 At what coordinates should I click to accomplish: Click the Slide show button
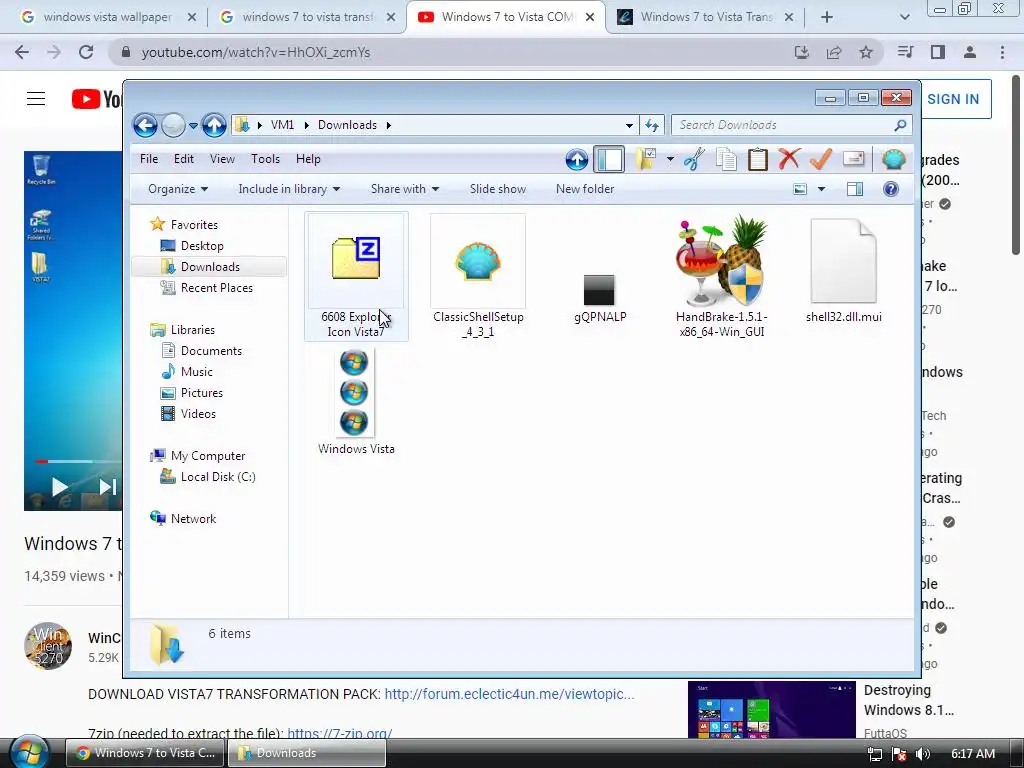point(498,189)
